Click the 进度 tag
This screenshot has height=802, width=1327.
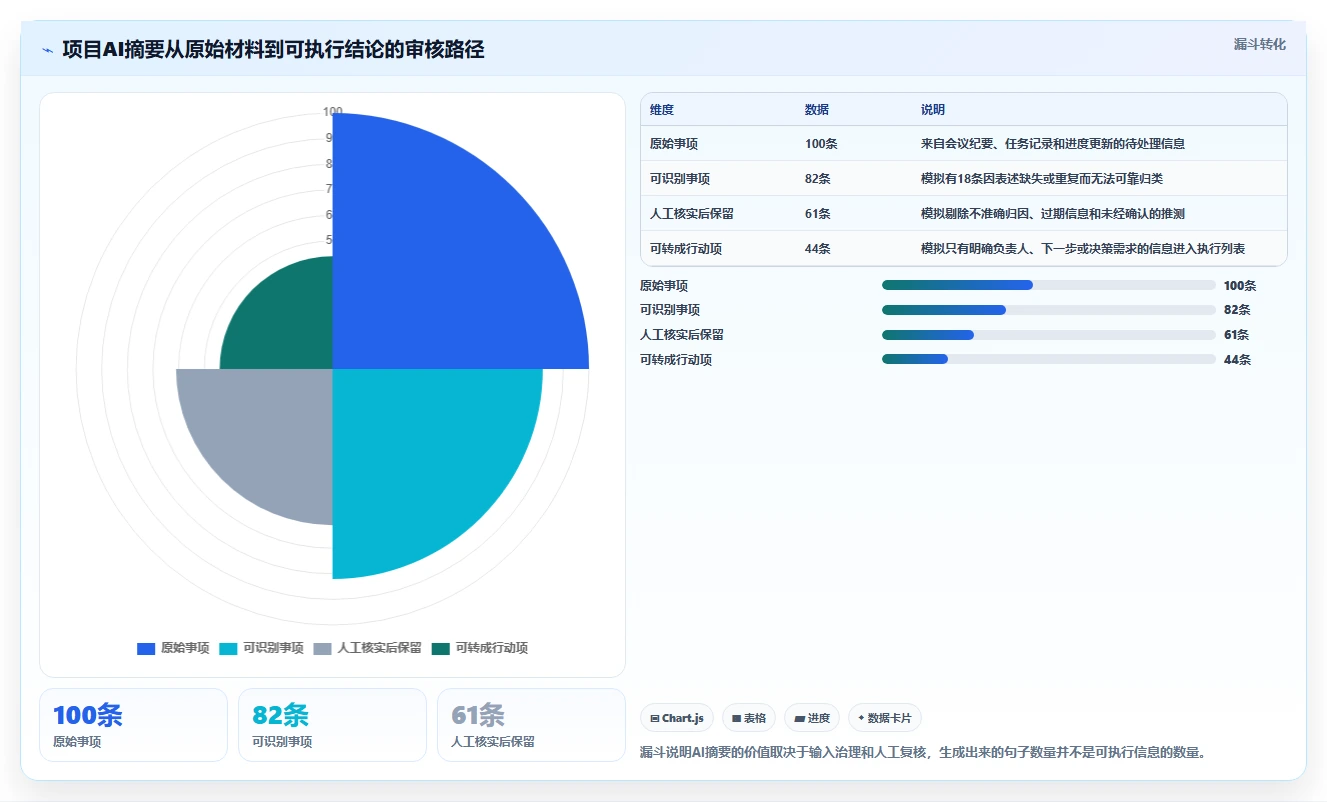click(812, 718)
